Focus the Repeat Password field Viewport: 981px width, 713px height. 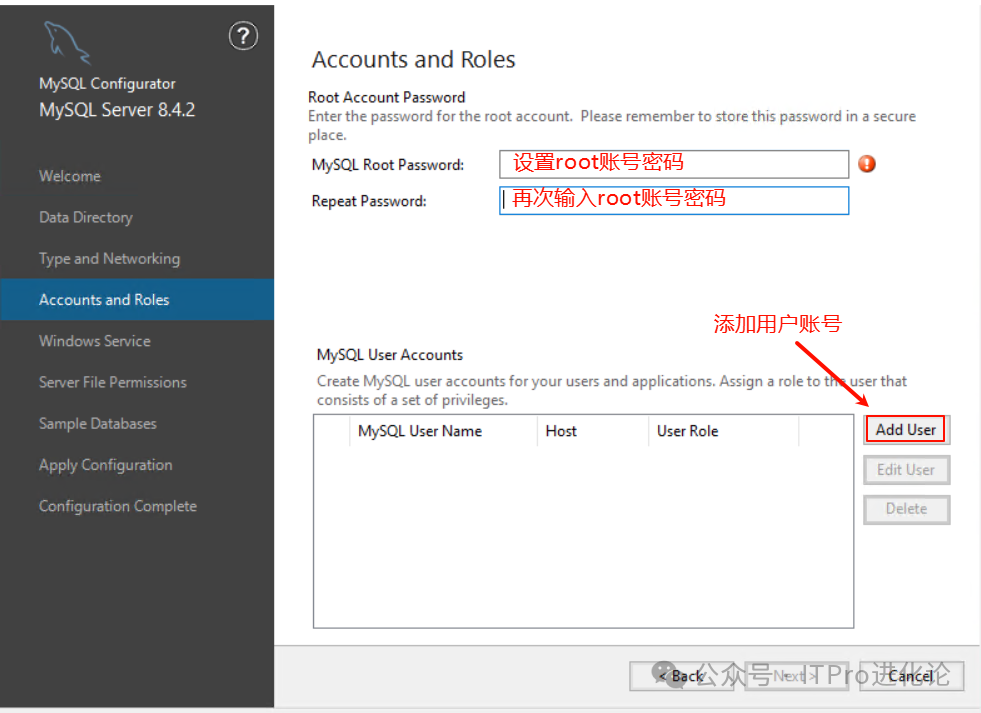(x=674, y=200)
